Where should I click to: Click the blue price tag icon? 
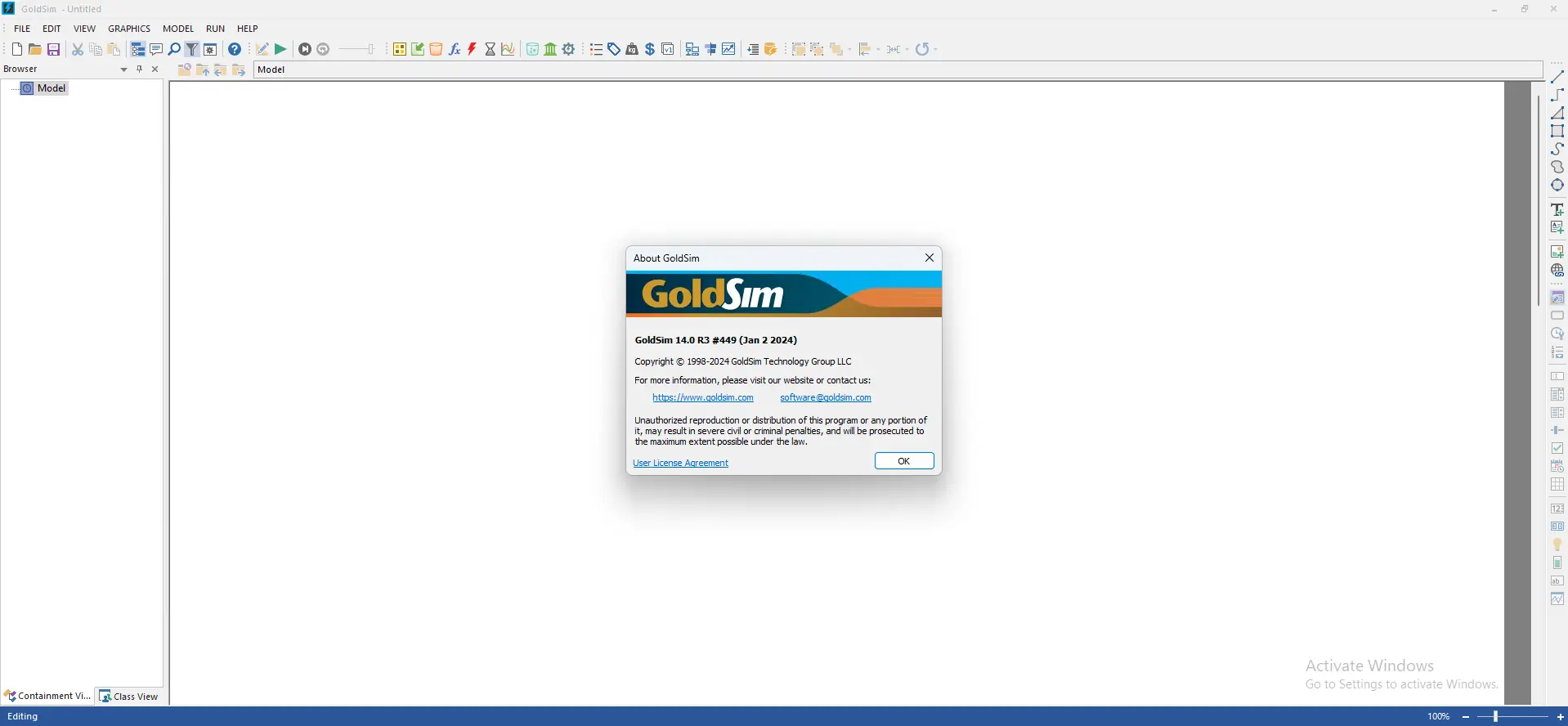[x=614, y=50]
